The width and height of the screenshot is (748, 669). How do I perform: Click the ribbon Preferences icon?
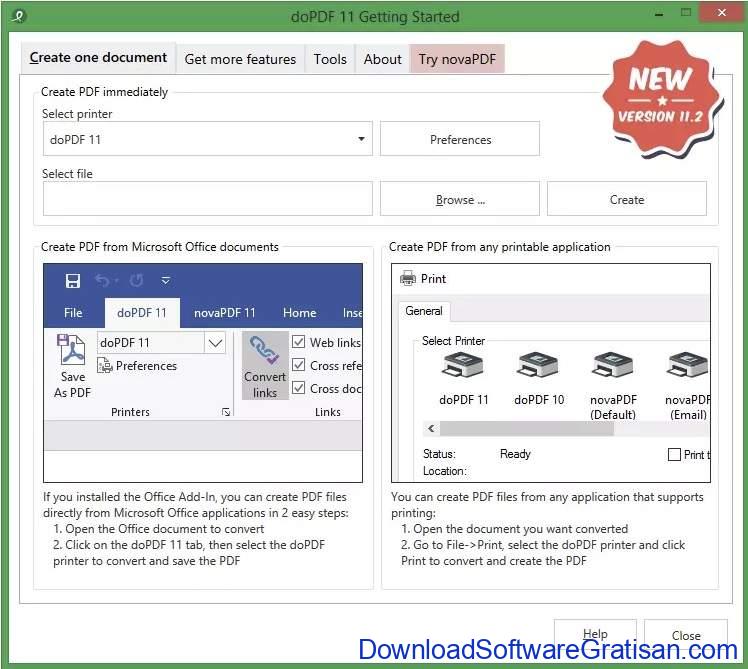[x=104, y=366]
